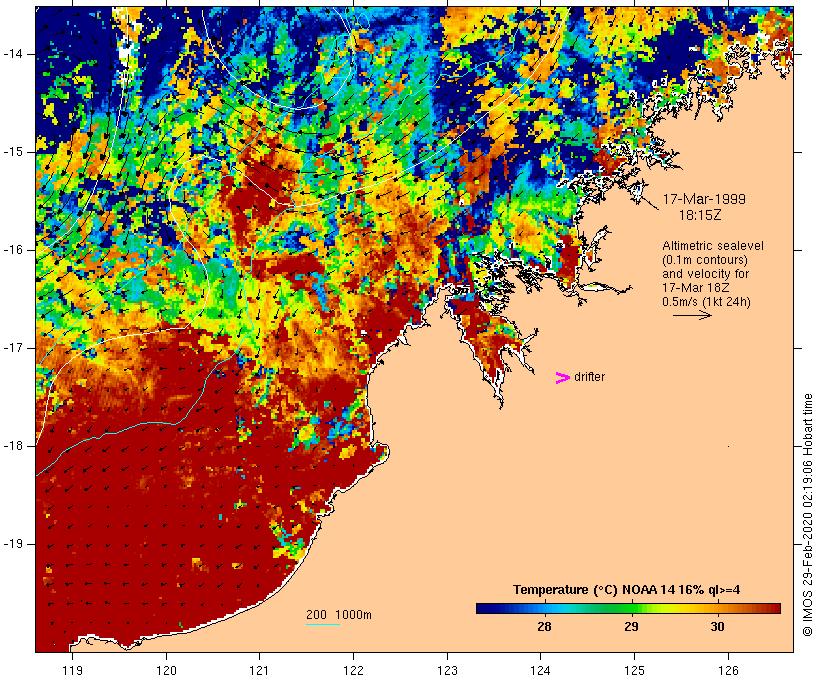Click the latitude axis label '-16'
Viewport: 820px width, 680px height.
[13, 250]
